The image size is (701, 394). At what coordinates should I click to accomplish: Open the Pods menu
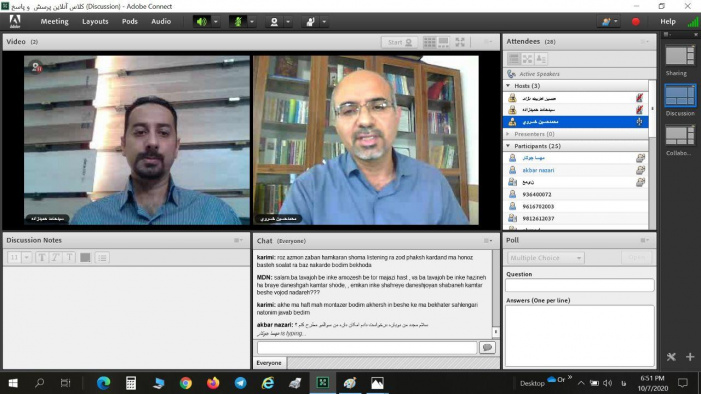[x=130, y=21]
